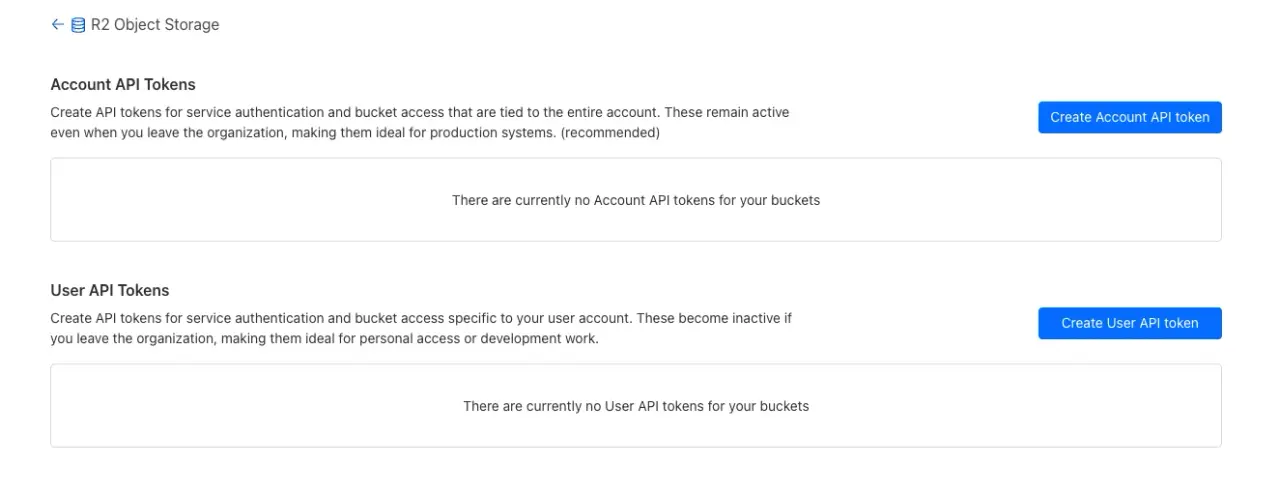
Task: Create a new Account API token
Action: pos(1130,117)
